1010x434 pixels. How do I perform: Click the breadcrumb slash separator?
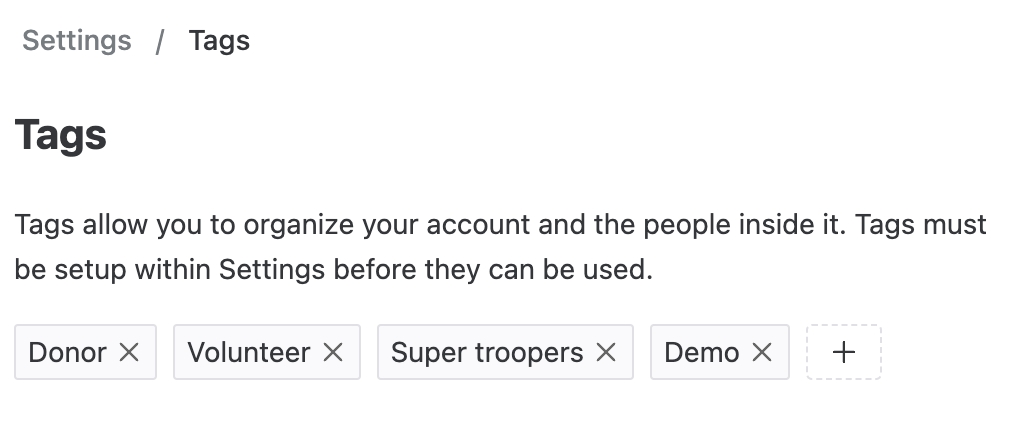160,42
